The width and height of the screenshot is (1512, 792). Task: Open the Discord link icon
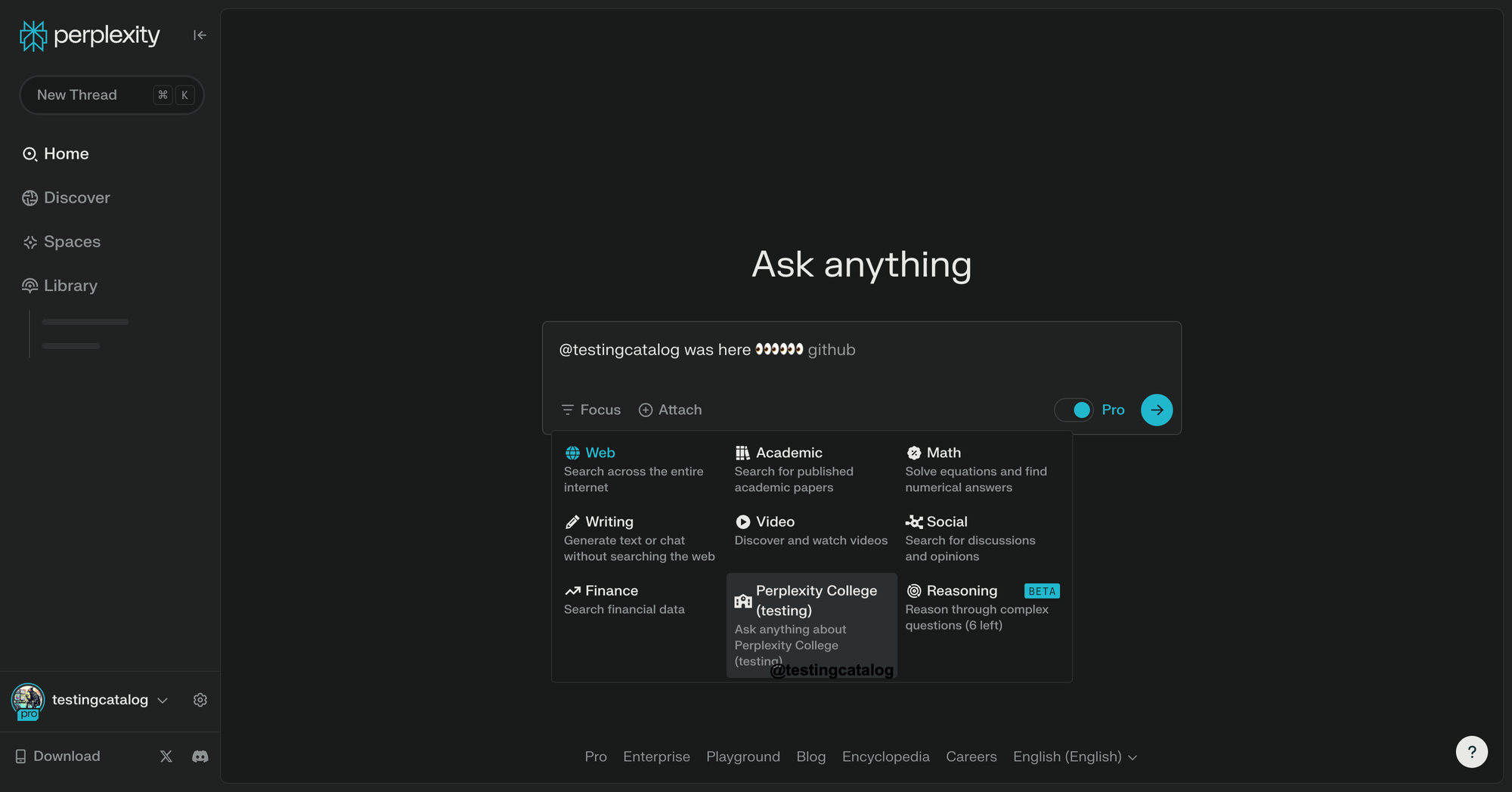click(200, 756)
